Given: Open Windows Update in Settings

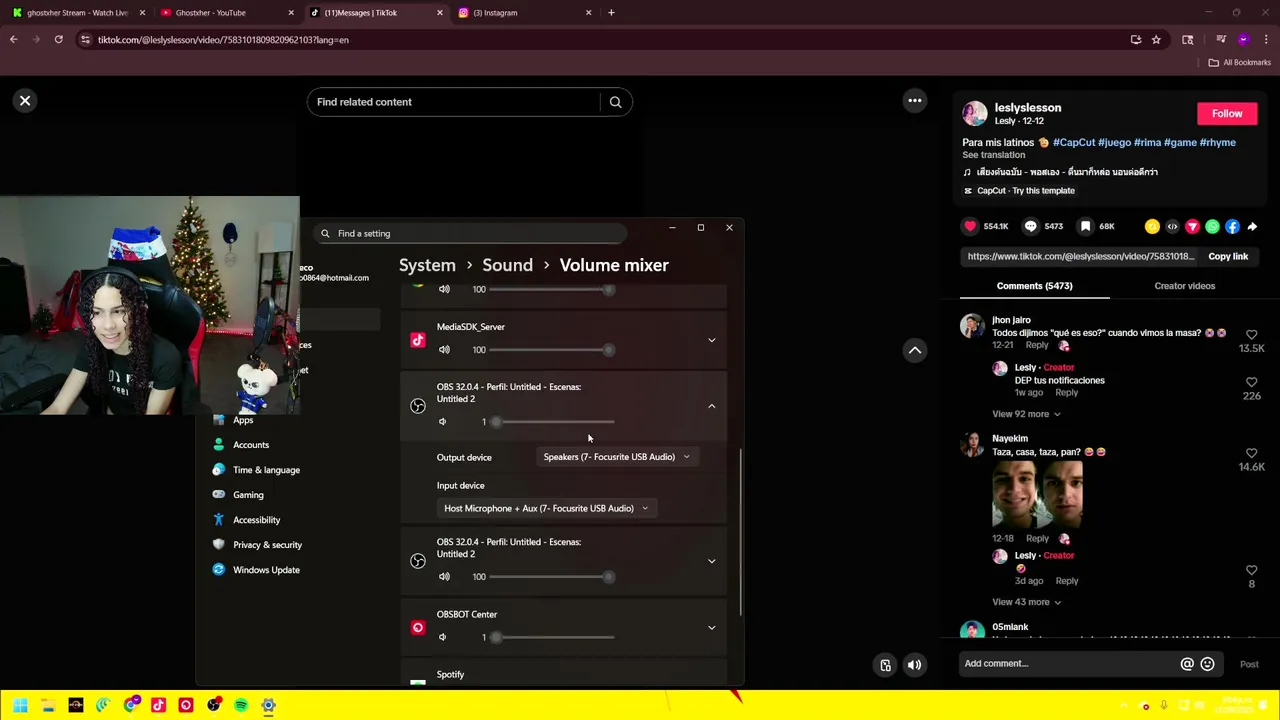Looking at the screenshot, I should (x=266, y=570).
